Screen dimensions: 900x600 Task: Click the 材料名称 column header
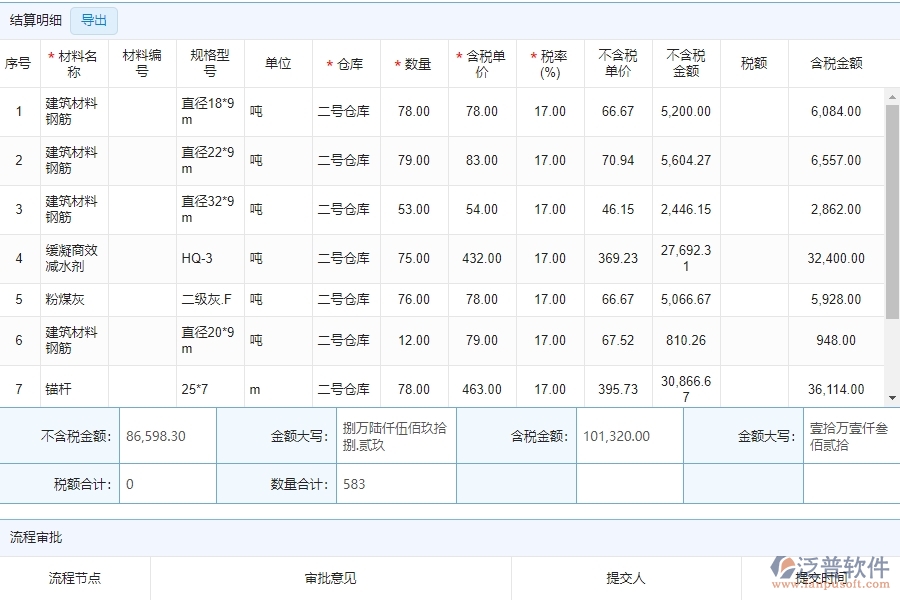pos(72,61)
